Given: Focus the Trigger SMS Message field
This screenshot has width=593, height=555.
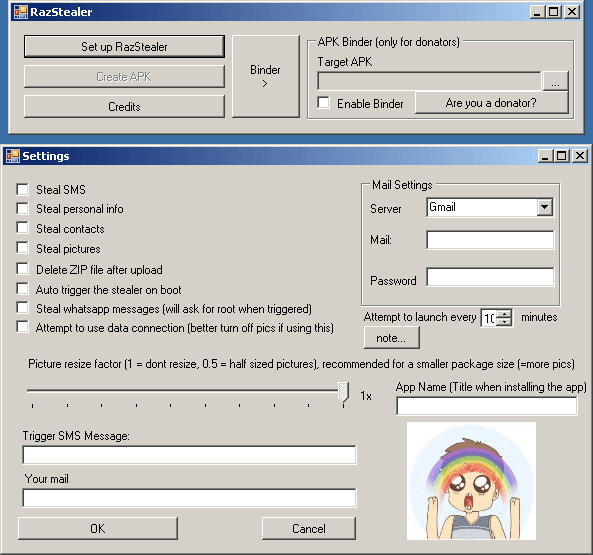Looking at the screenshot, I should pyautogui.click(x=189, y=455).
